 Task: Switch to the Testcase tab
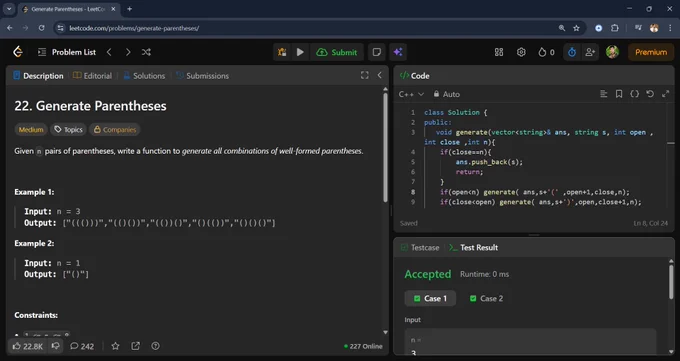click(420, 247)
